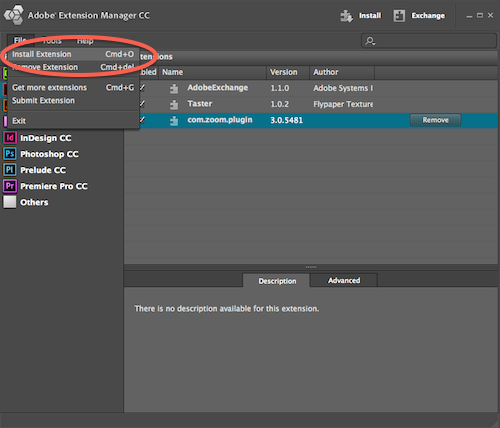Toggle the Taster enabled checkbox
Image resolution: width=500 pixels, height=428 pixels.
[142, 104]
